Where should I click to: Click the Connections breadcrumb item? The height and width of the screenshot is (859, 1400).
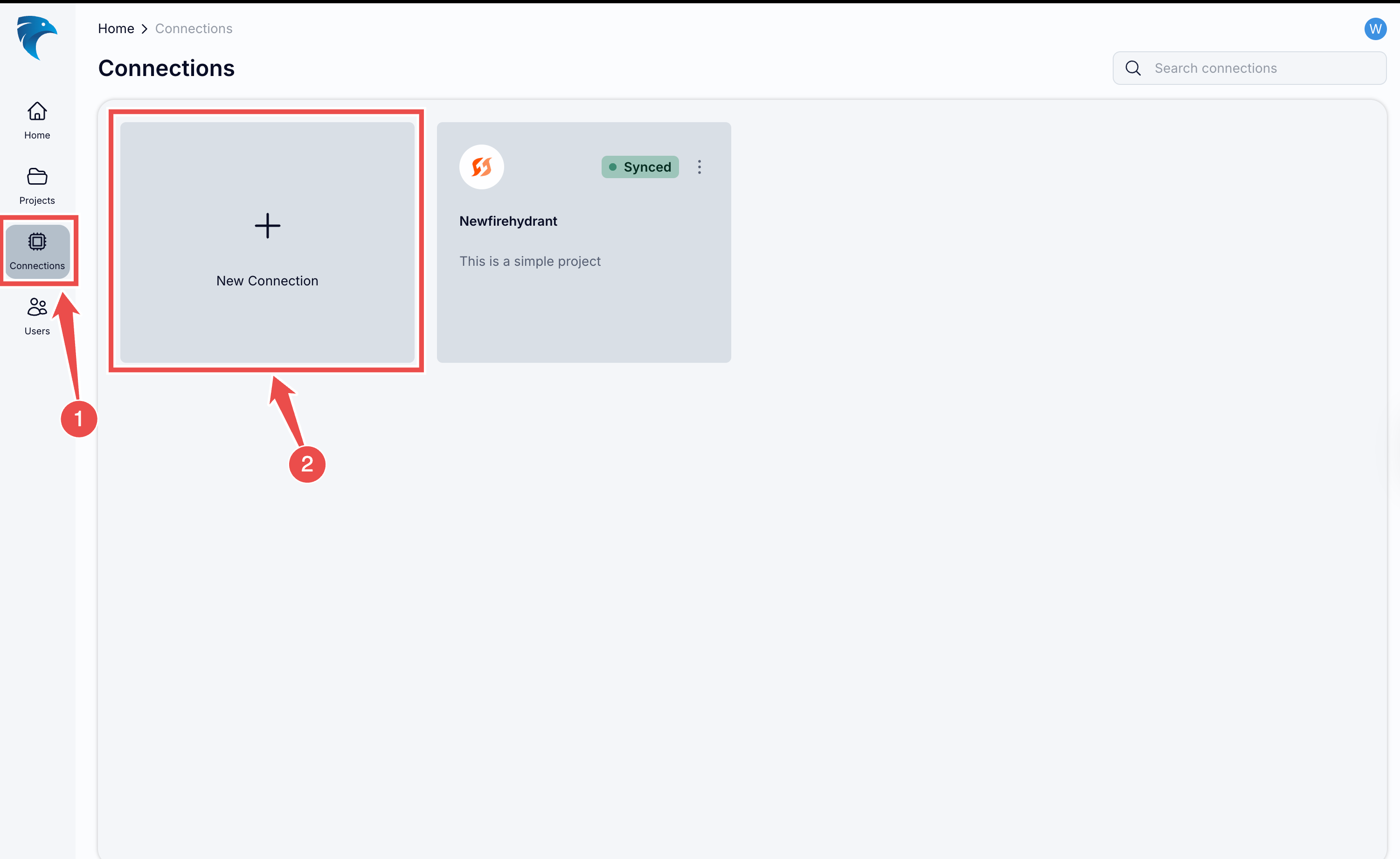(194, 28)
